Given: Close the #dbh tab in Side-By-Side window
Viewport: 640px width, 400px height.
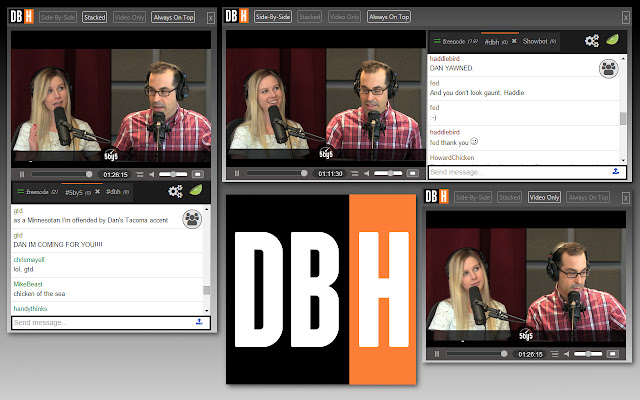Looking at the screenshot, I should click(x=514, y=41).
